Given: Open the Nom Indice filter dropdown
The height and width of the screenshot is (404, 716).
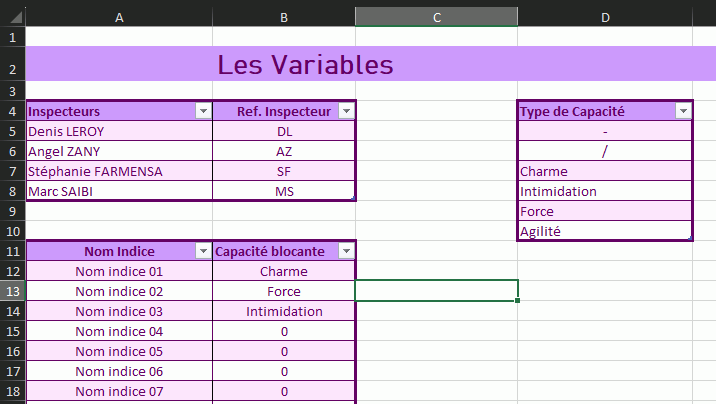Looking at the screenshot, I should click(203, 251).
